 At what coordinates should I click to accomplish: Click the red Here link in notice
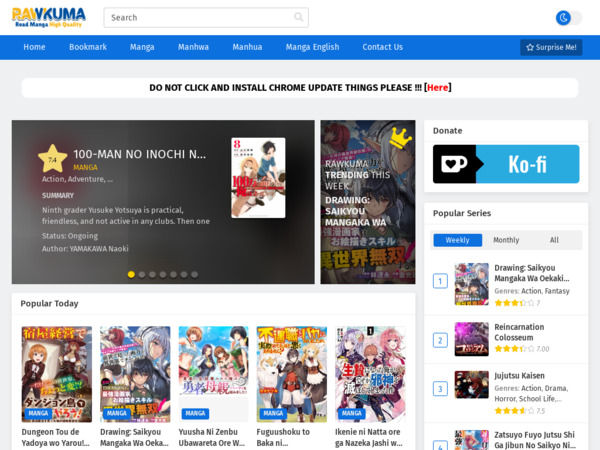[x=437, y=88]
